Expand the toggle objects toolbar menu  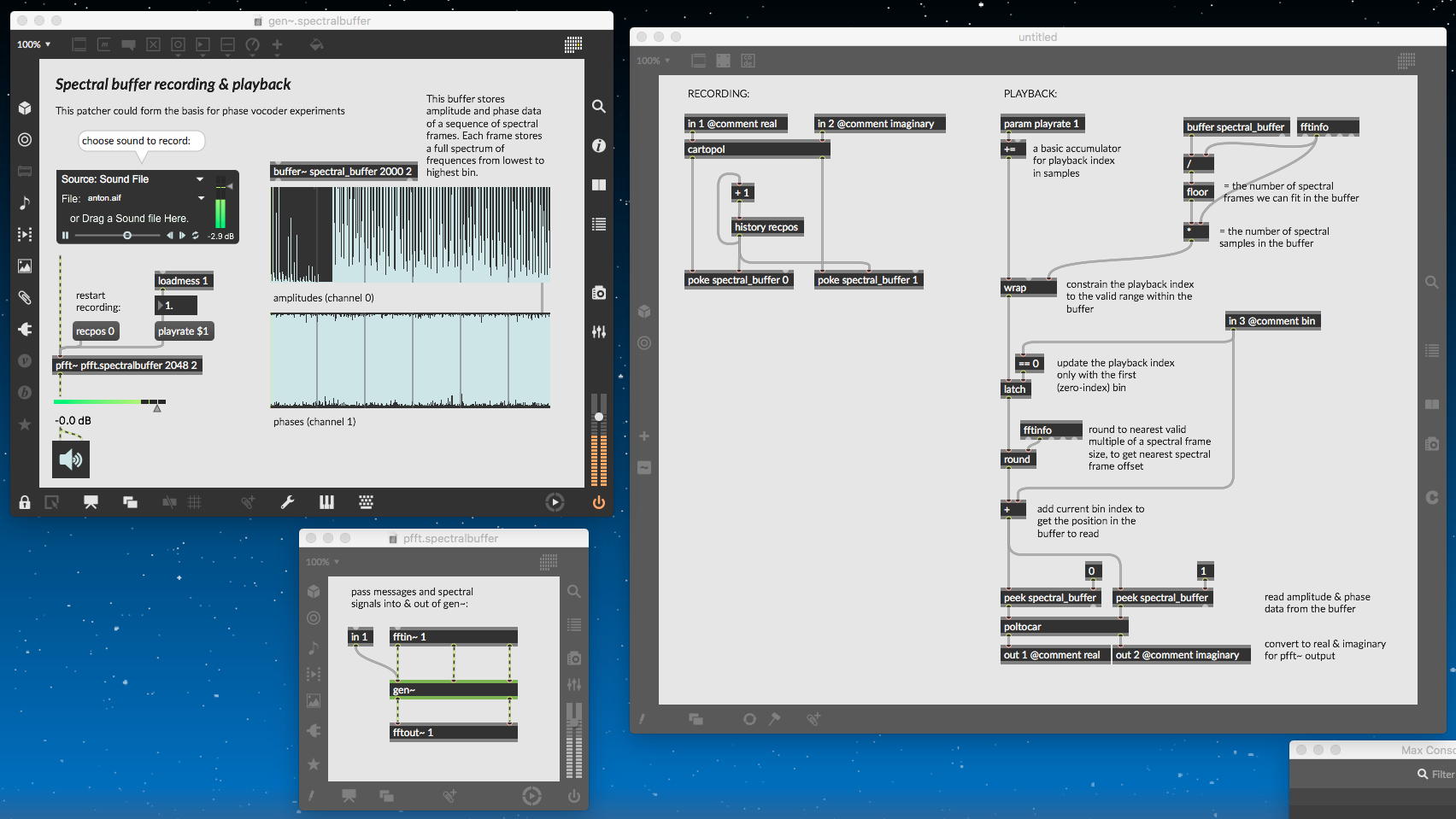pos(153,44)
